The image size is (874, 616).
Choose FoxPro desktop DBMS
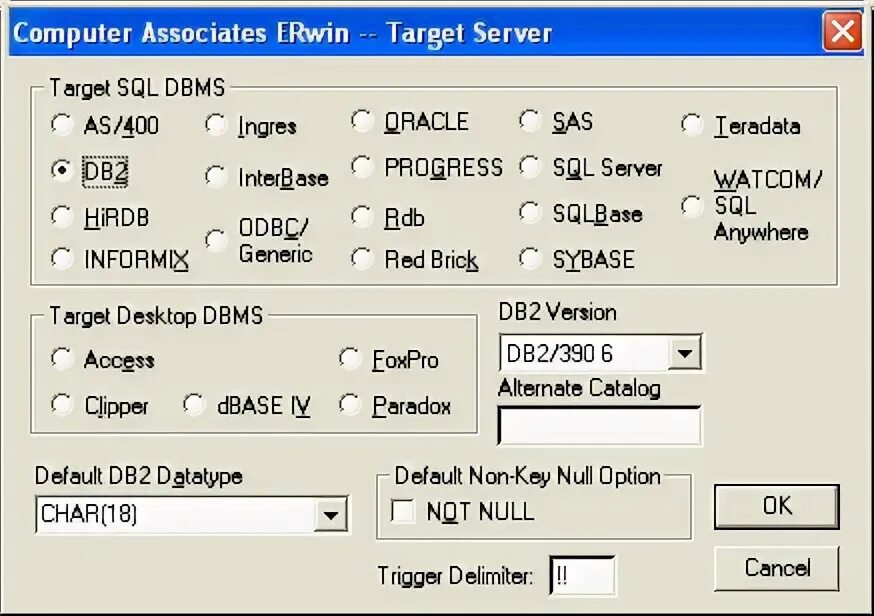point(351,358)
